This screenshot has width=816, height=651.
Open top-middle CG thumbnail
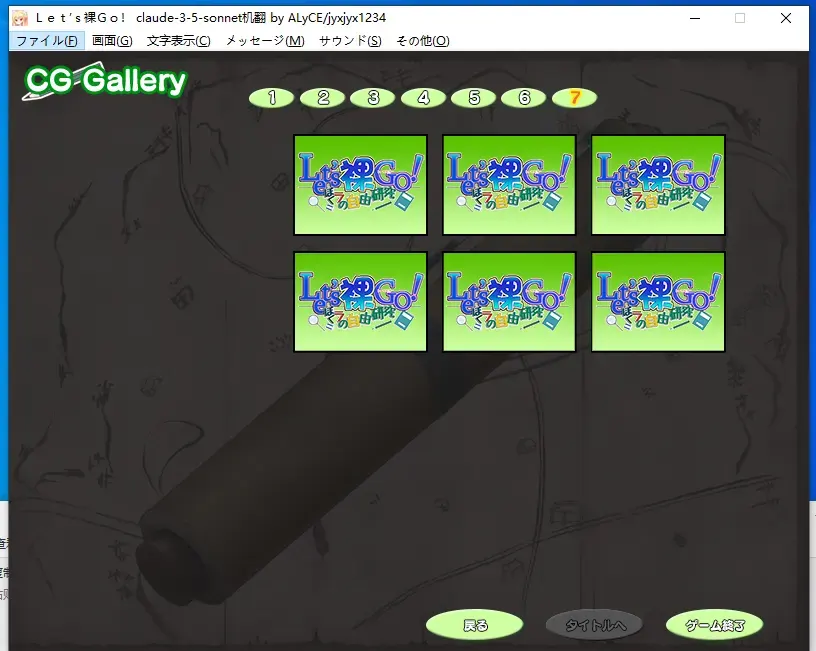click(509, 185)
